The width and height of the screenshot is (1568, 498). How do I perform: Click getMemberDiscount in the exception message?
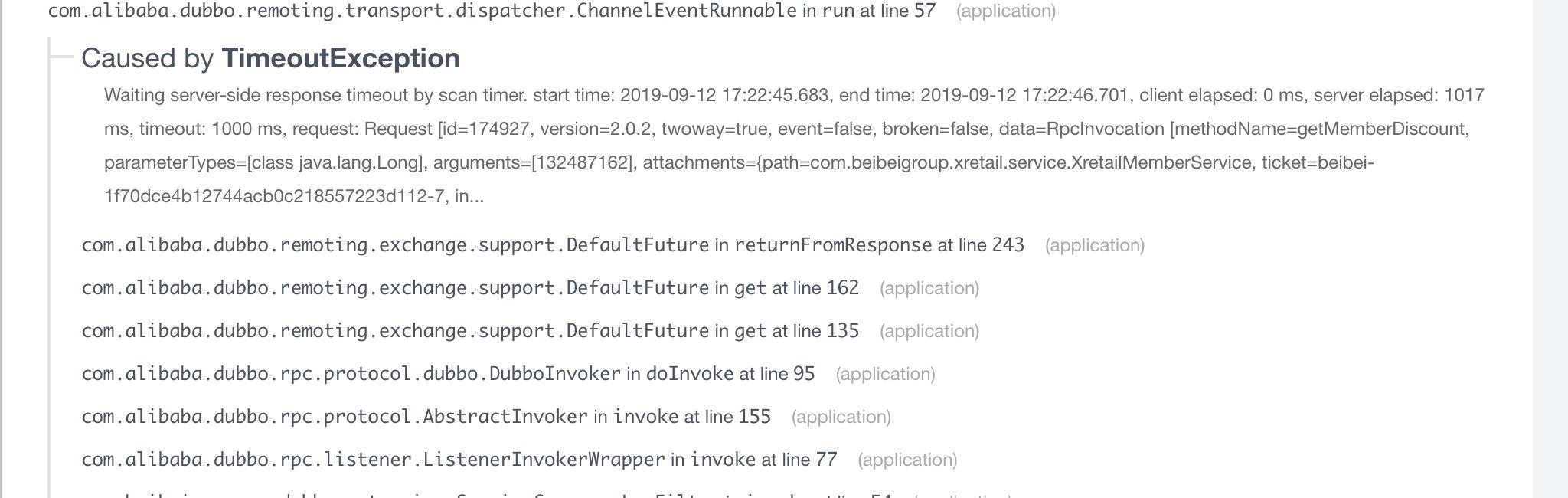1381,129
